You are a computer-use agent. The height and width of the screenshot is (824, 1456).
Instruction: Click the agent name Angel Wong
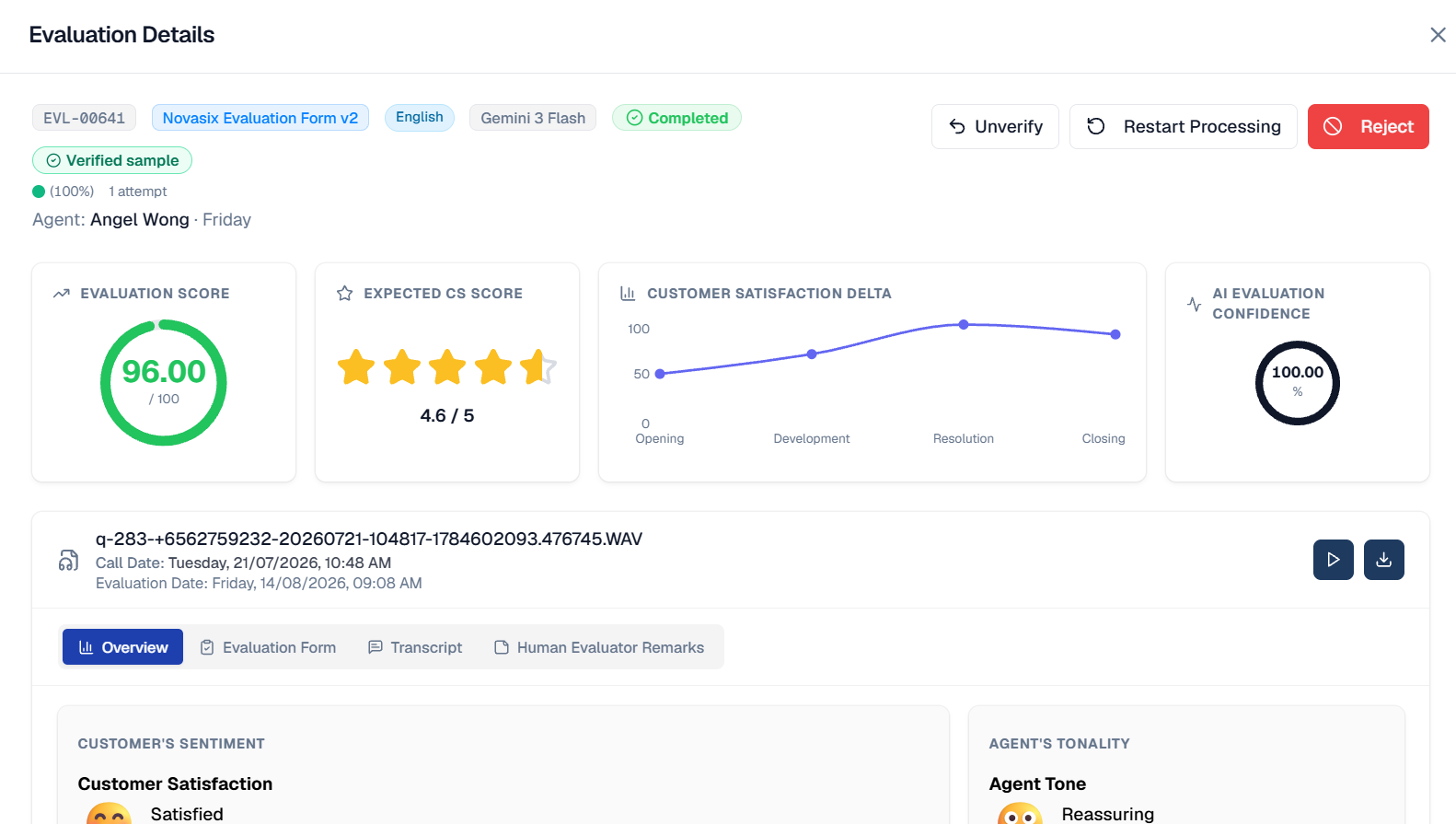(x=140, y=220)
